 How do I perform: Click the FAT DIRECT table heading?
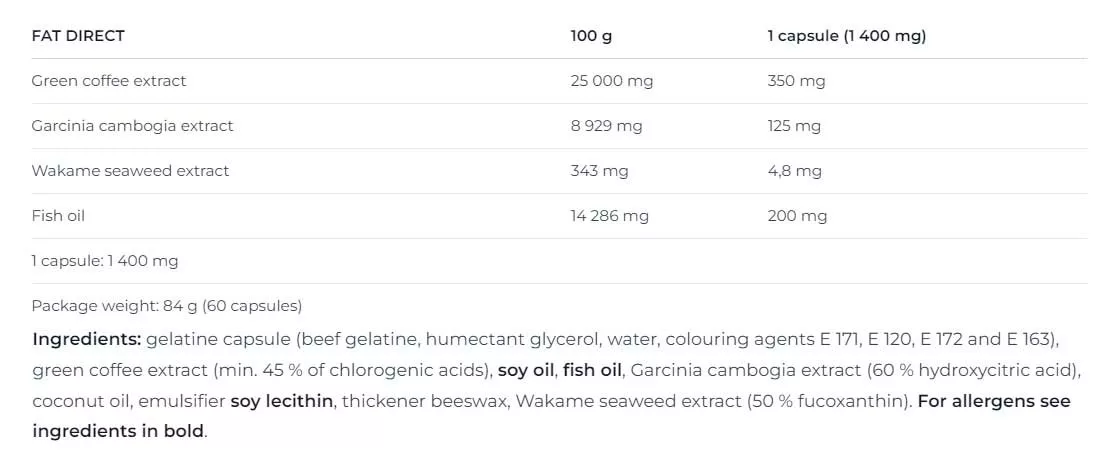pos(78,36)
